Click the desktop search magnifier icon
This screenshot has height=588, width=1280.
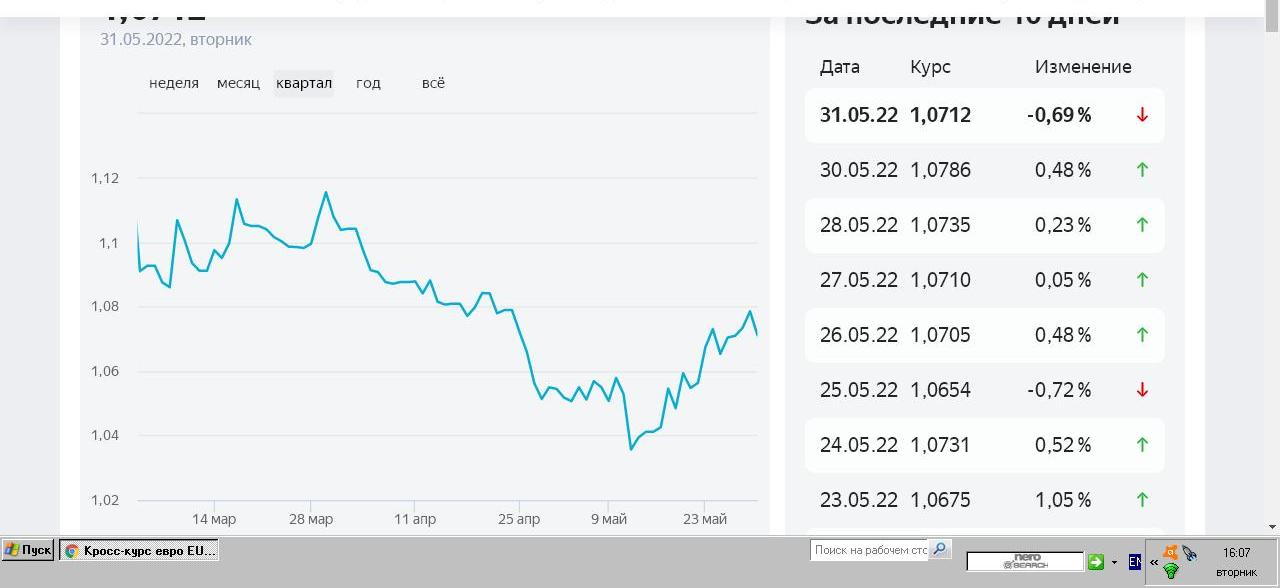click(939, 550)
